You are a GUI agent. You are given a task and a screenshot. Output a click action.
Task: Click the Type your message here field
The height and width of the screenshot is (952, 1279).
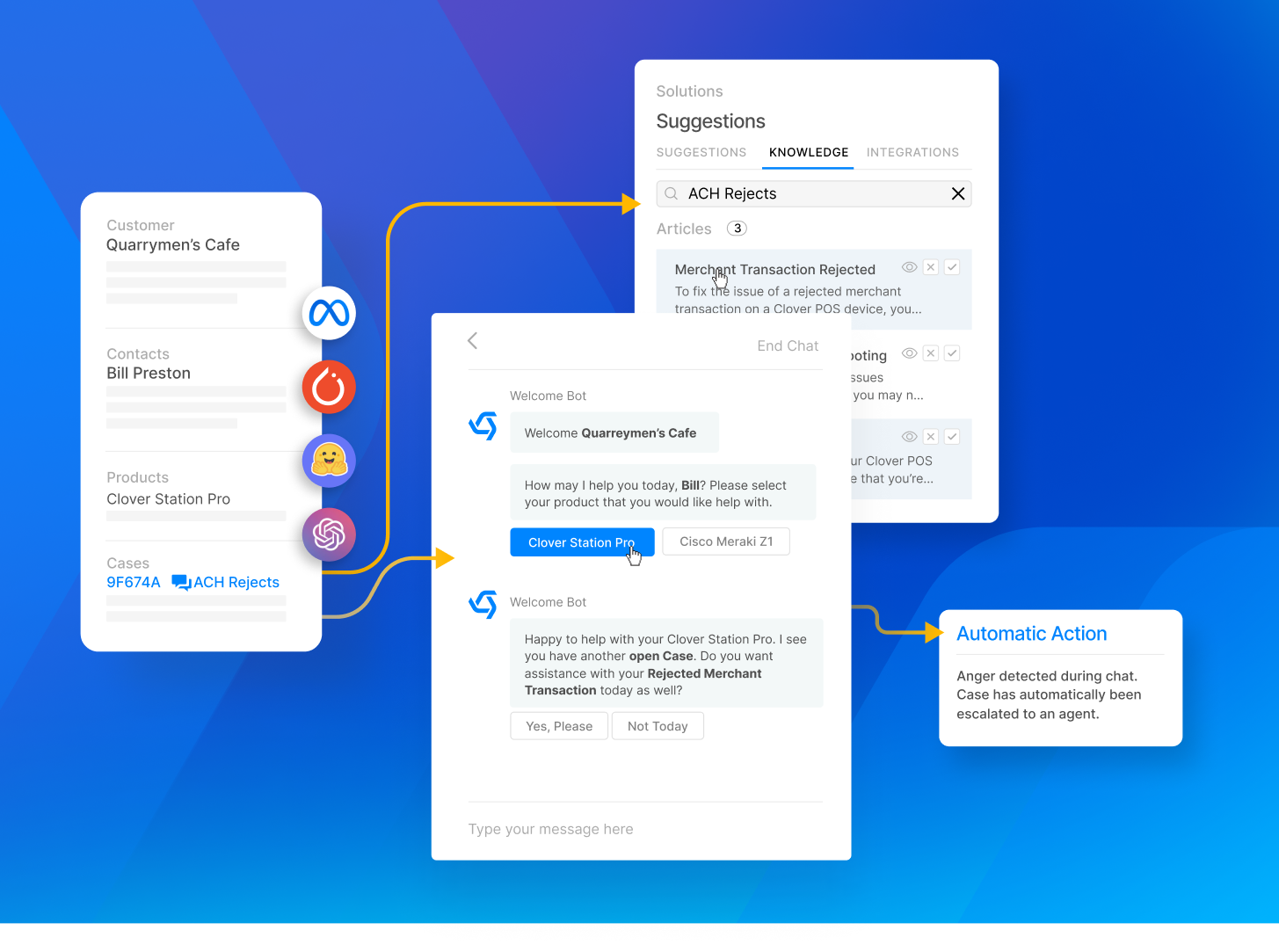[x=645, y=829]
